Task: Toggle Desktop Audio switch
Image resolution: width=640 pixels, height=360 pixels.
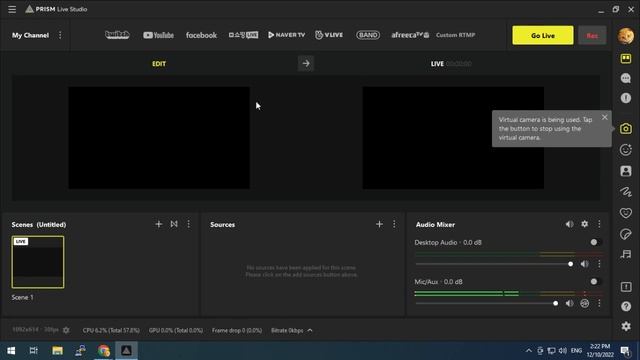Action: click(x=595, y=242)
